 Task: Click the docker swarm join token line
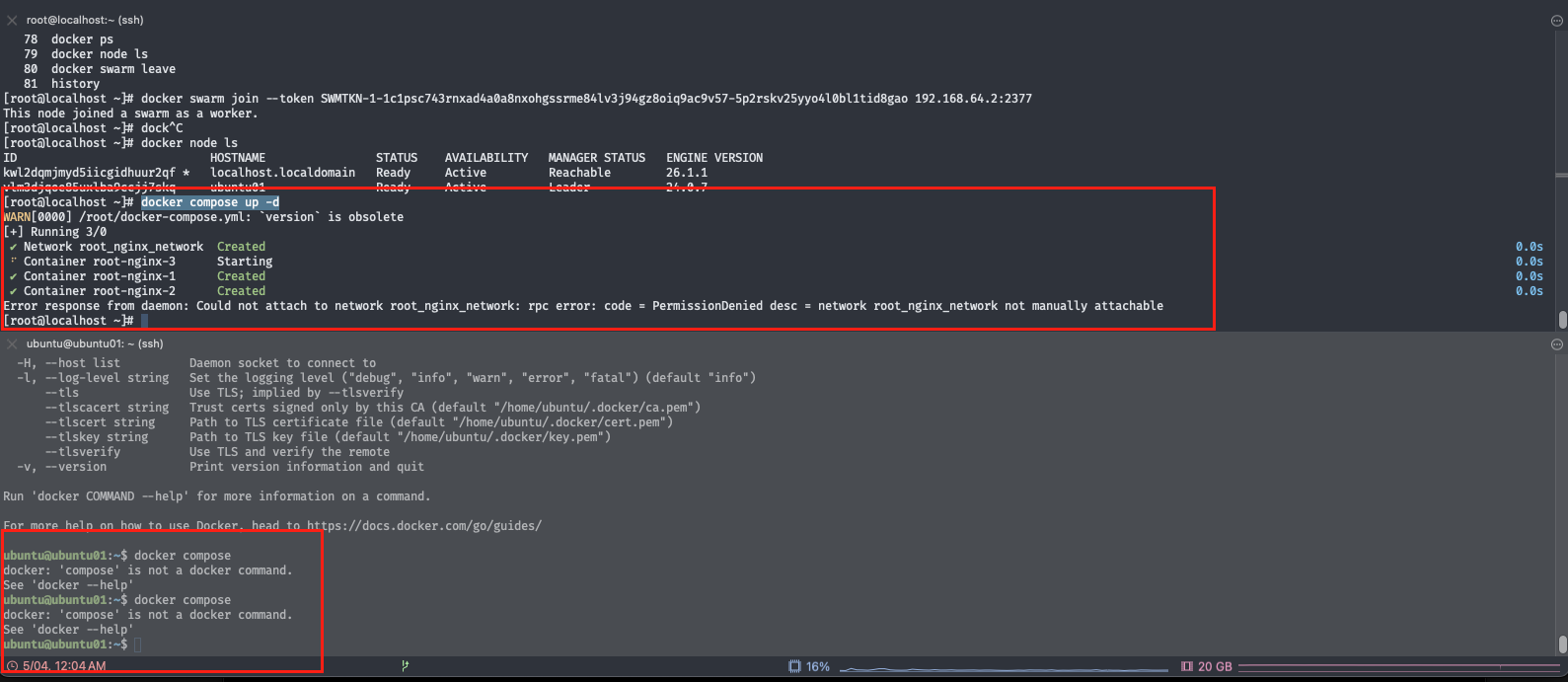coord(518,99)
